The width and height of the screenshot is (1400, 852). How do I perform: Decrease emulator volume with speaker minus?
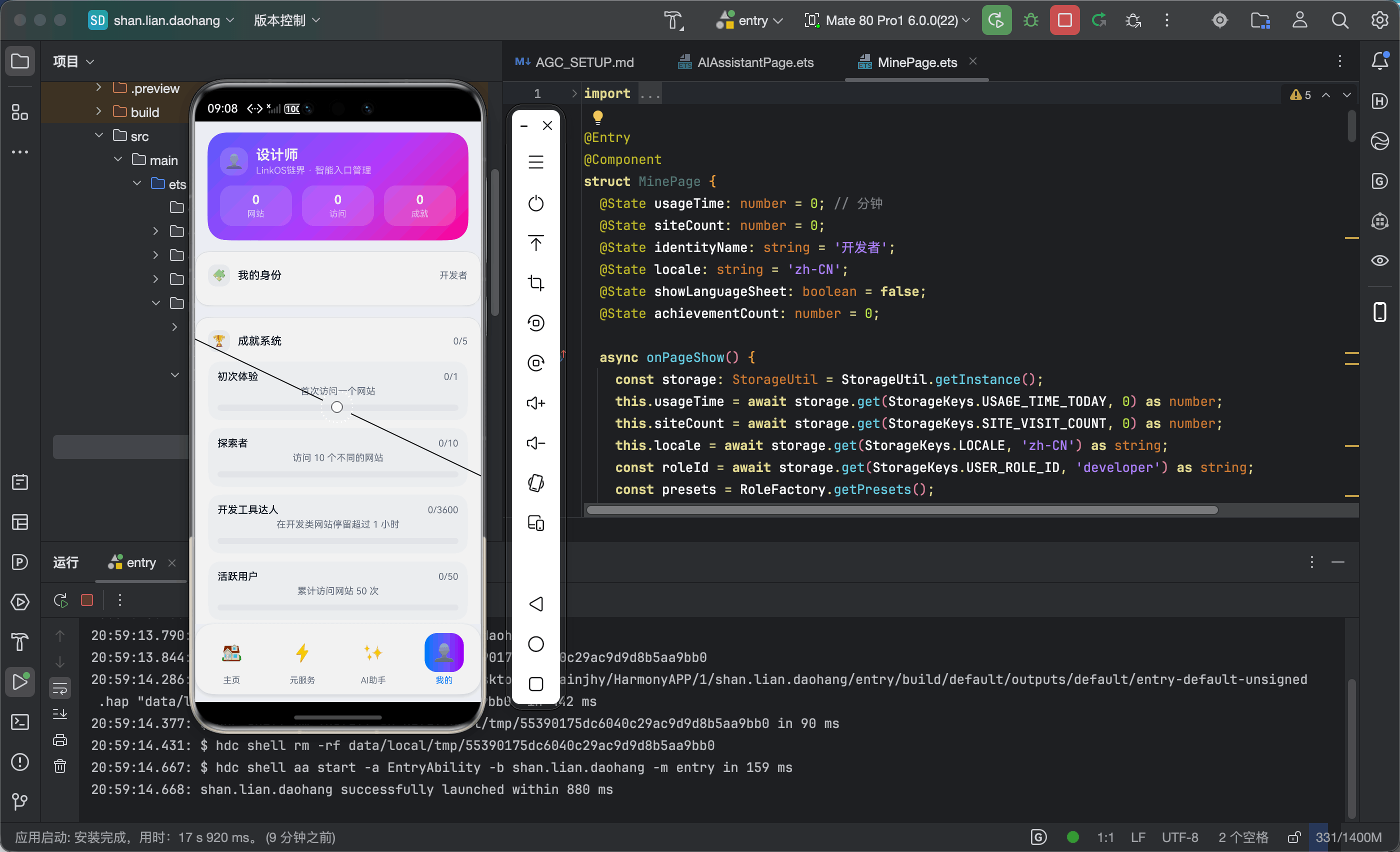point(536,442)
